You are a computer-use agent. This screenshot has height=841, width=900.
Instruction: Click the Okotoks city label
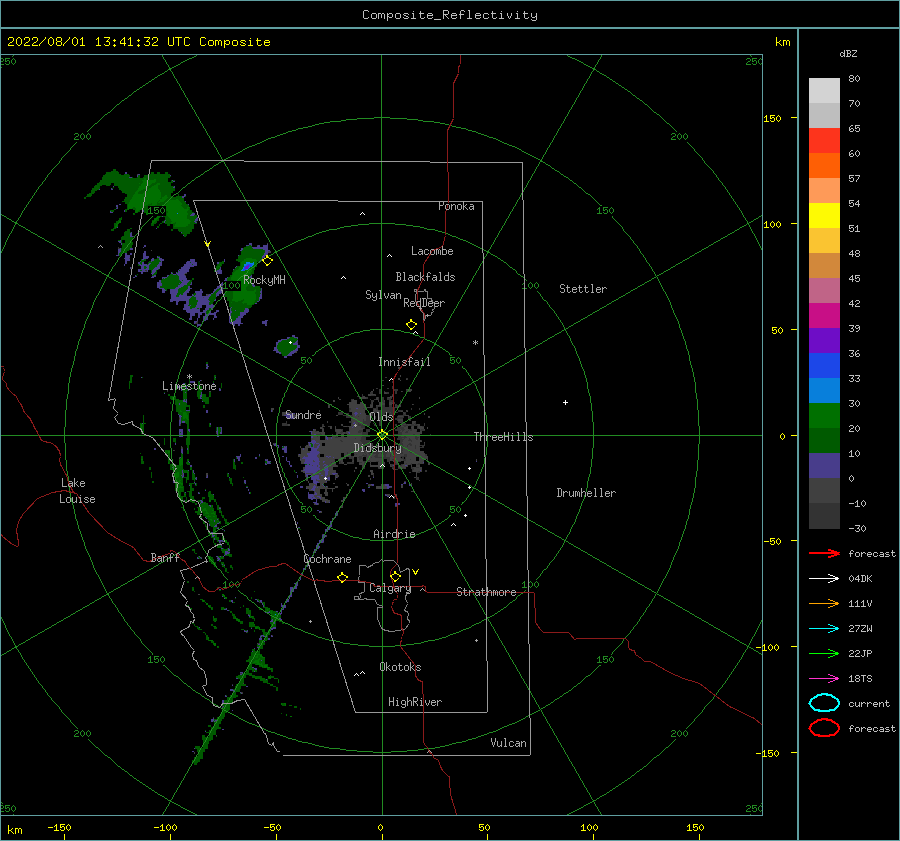coord(400,668)
